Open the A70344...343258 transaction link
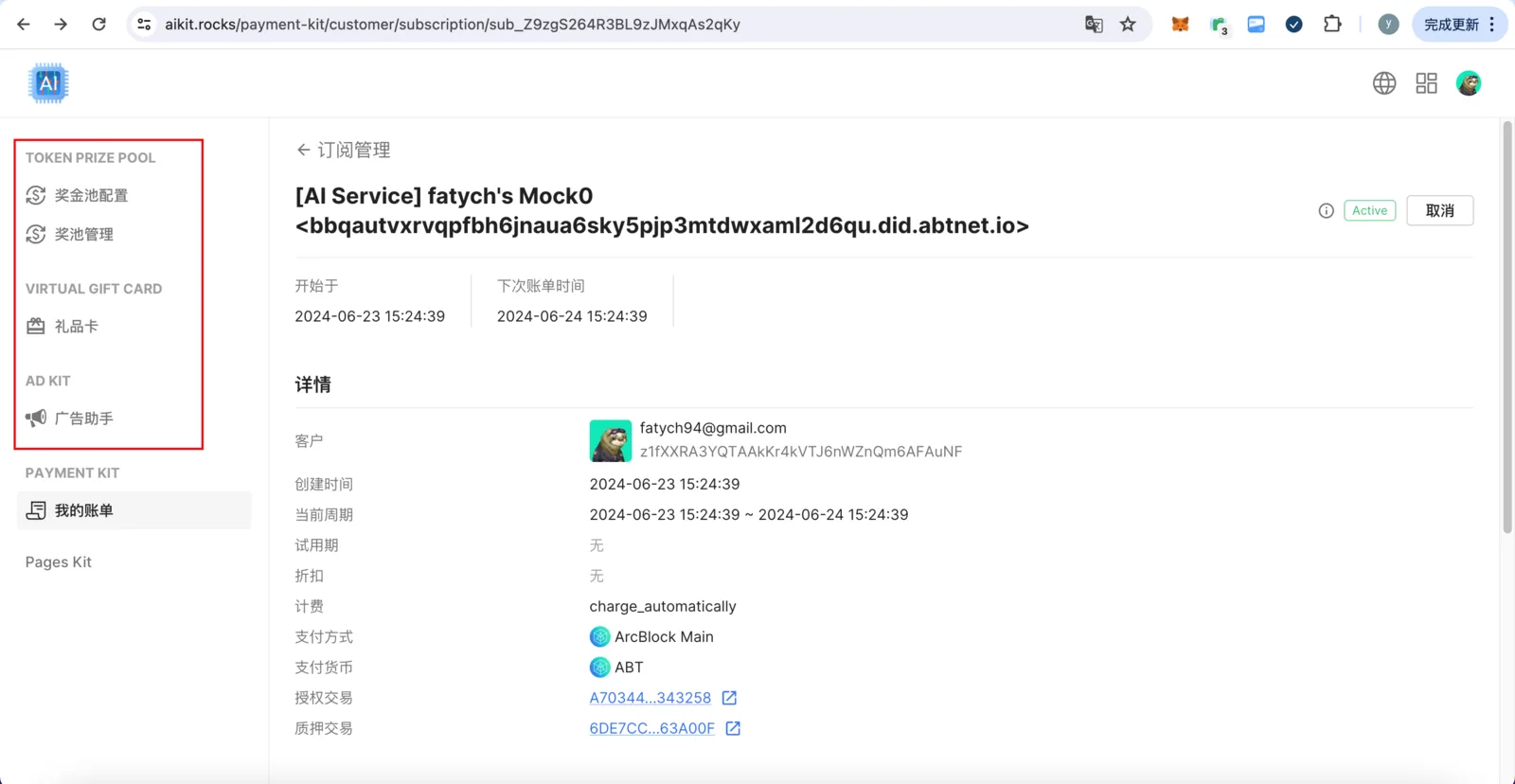The height and width of the screenshot is (784, 1515). (650, 698)
